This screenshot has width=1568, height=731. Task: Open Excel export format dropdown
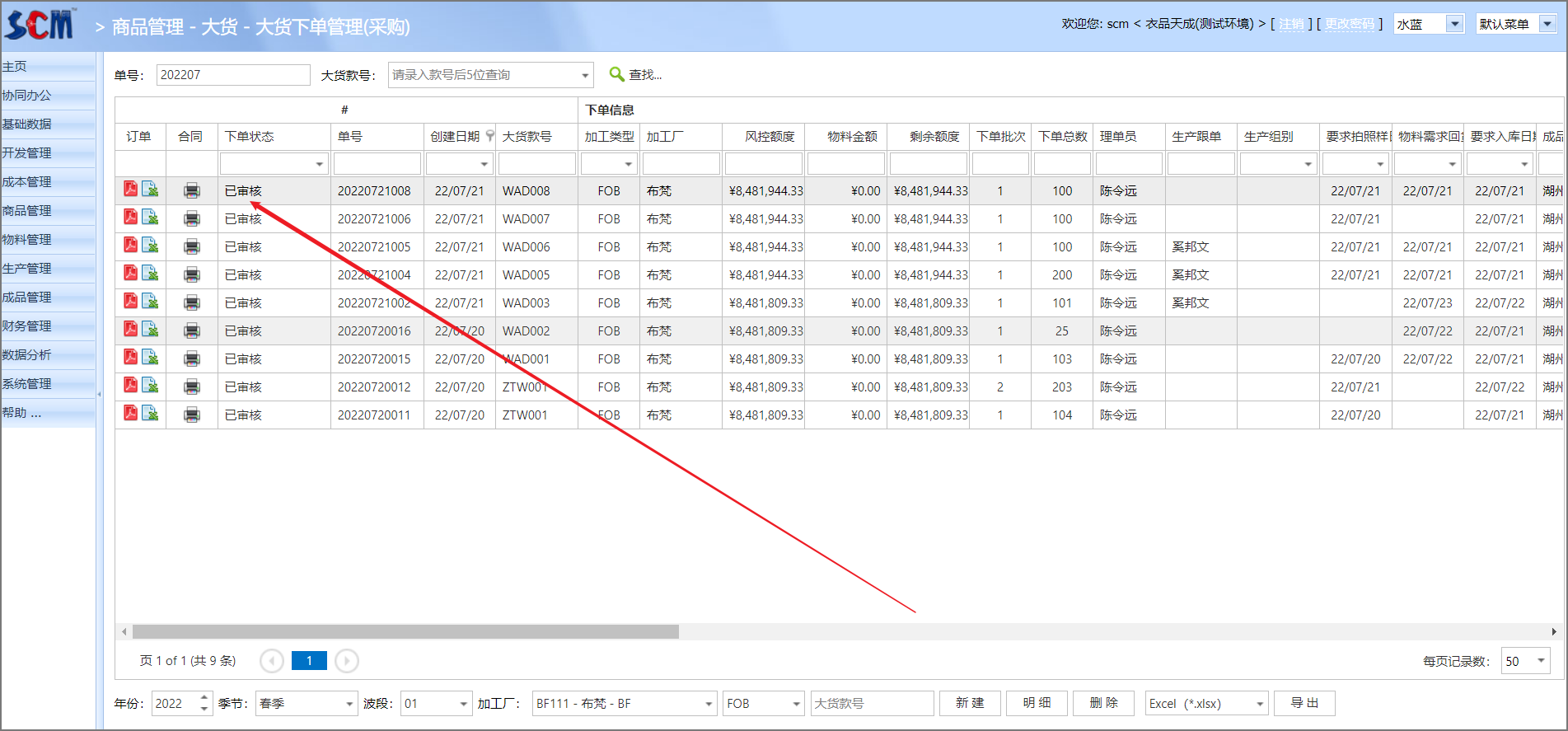point(1259,704)
